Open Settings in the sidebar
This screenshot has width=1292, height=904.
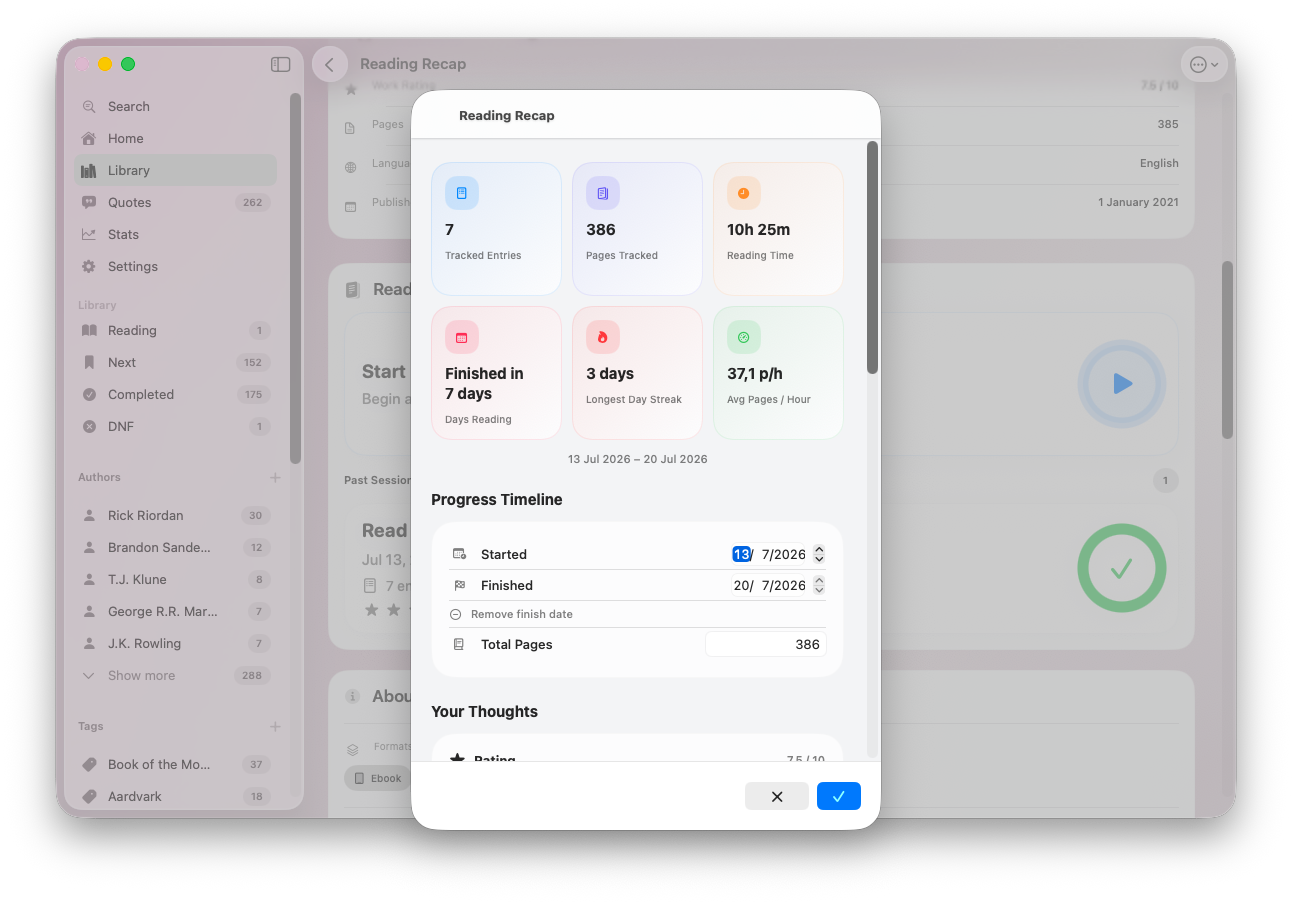(175, 266)
